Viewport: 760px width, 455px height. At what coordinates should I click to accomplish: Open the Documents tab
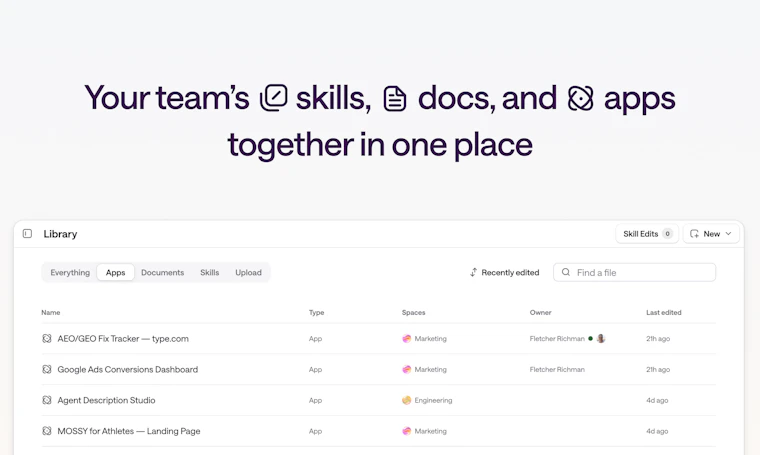click(162, 272)
